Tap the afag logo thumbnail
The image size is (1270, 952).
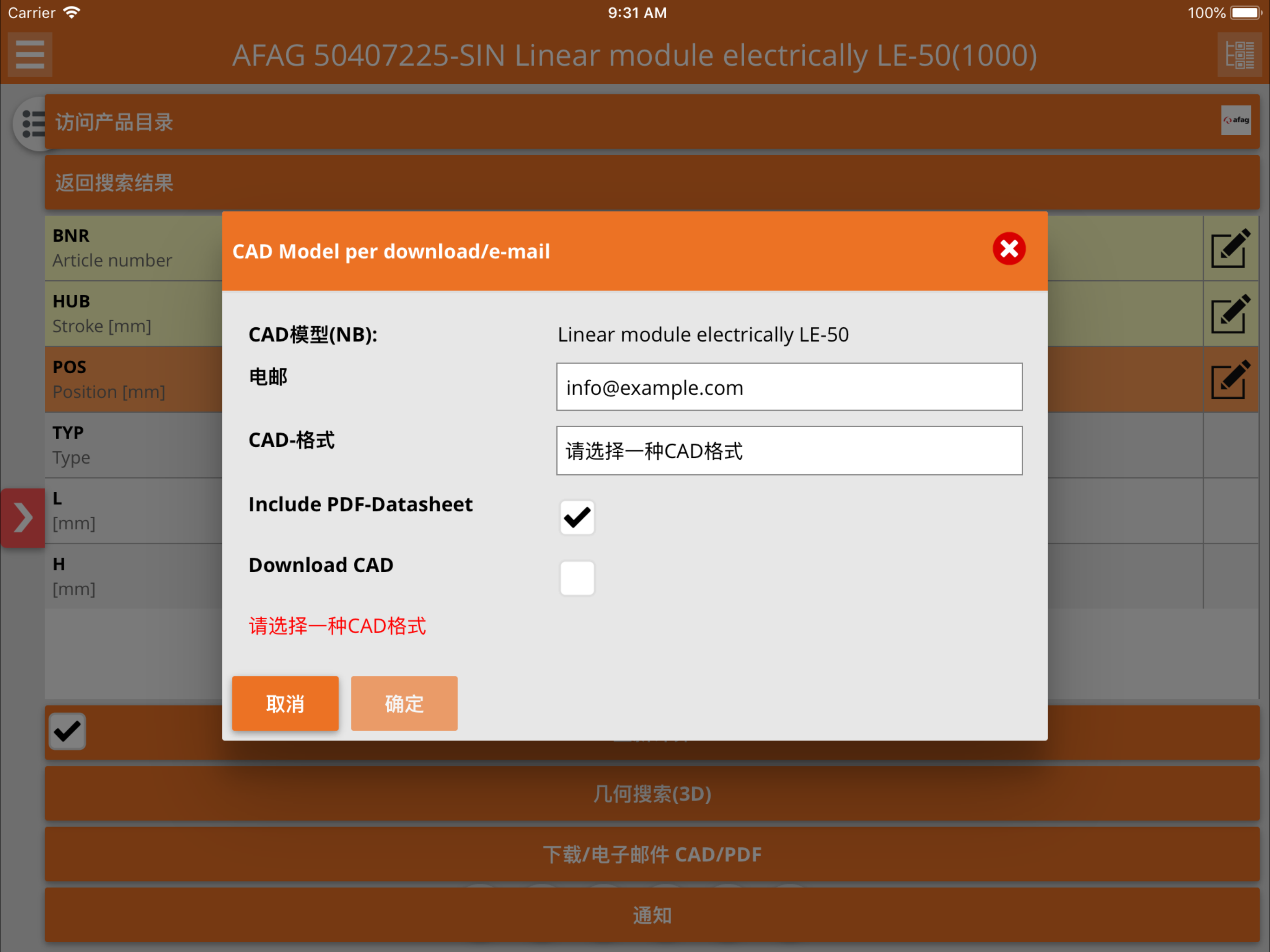click(x=1236, y=120)
